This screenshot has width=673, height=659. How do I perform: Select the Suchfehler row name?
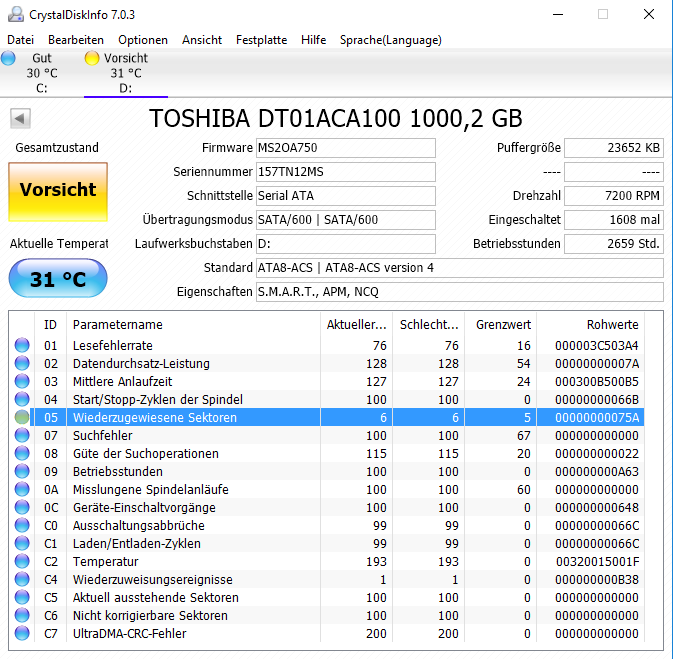pos(103,436)
